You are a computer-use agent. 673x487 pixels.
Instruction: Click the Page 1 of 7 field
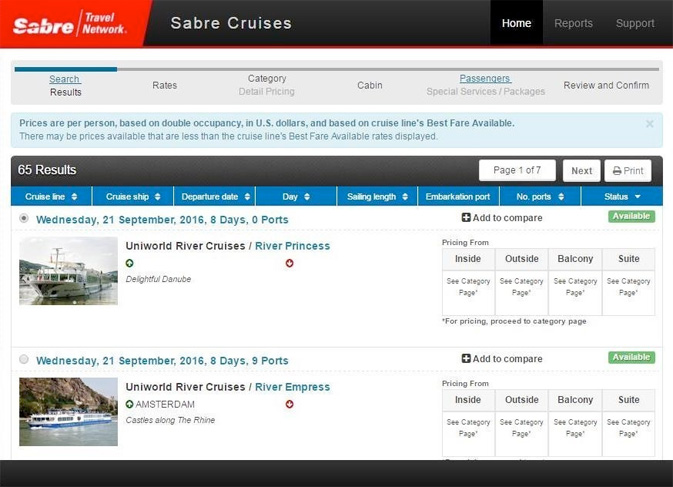tap(517, 170)
